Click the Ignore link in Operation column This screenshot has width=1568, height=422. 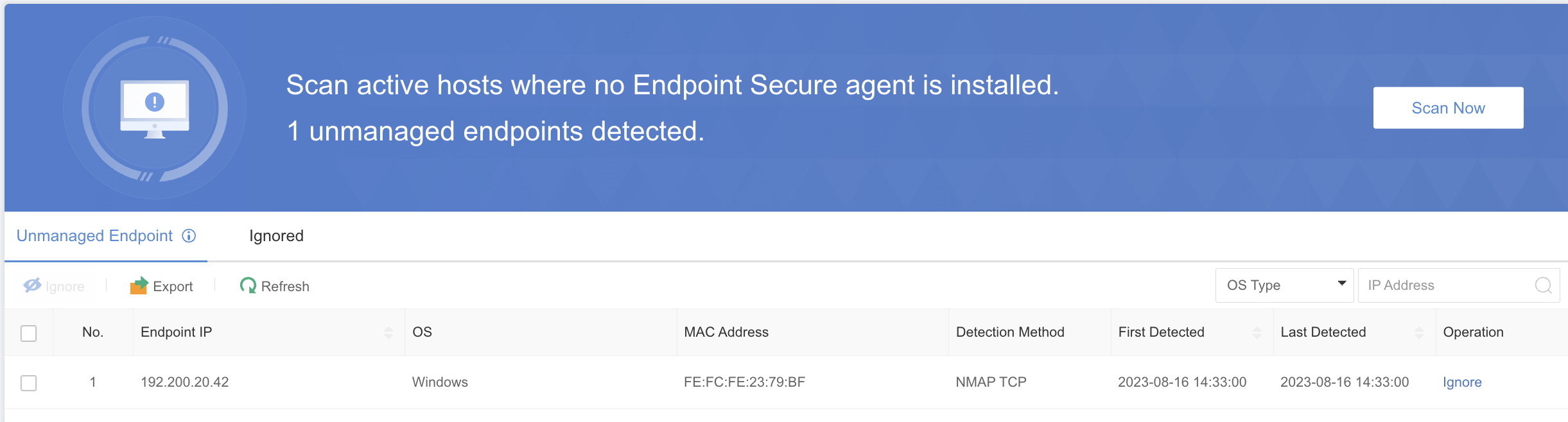(x=1462, y=382)
